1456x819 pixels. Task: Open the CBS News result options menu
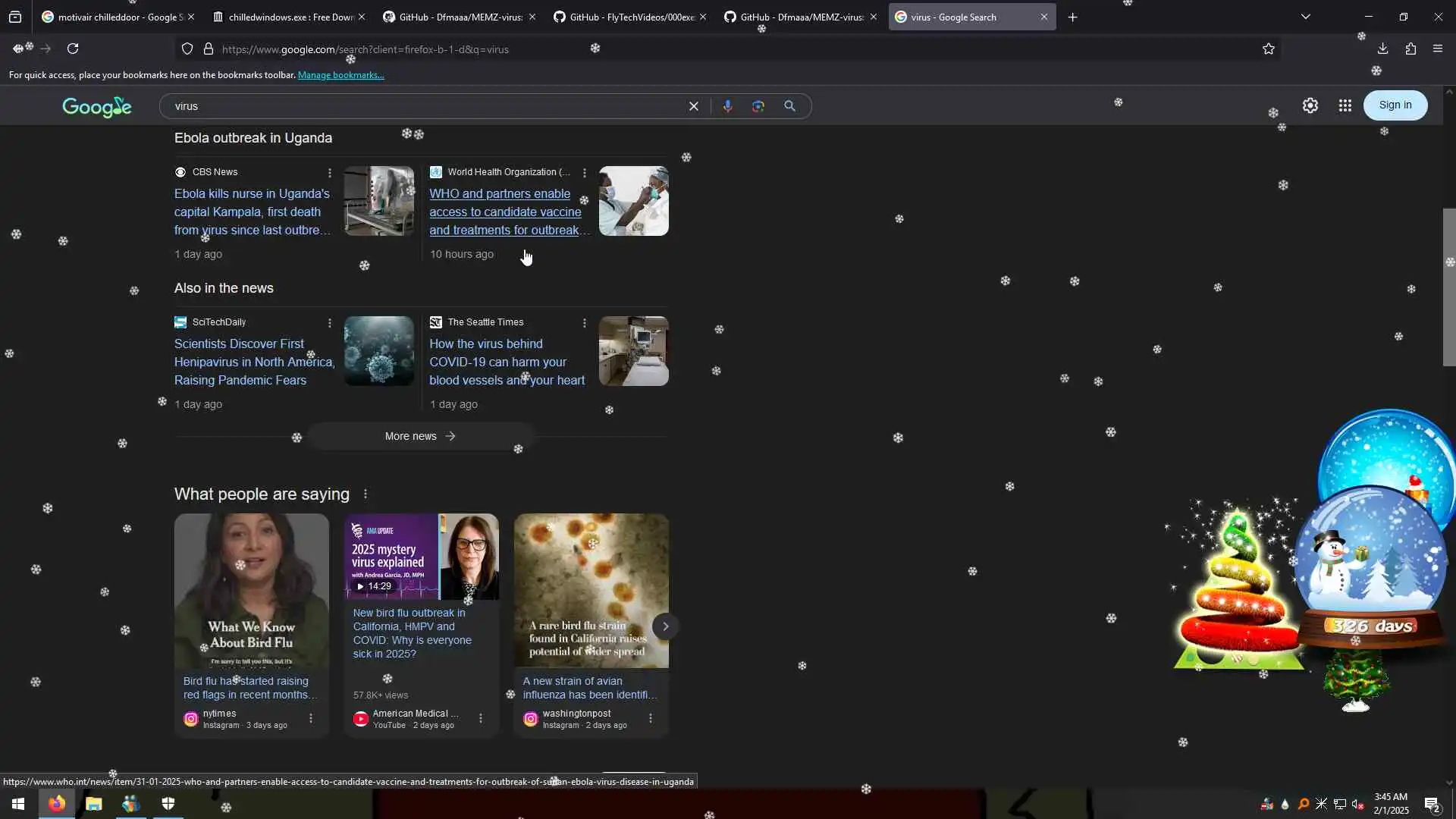click(x=329, y=173)
